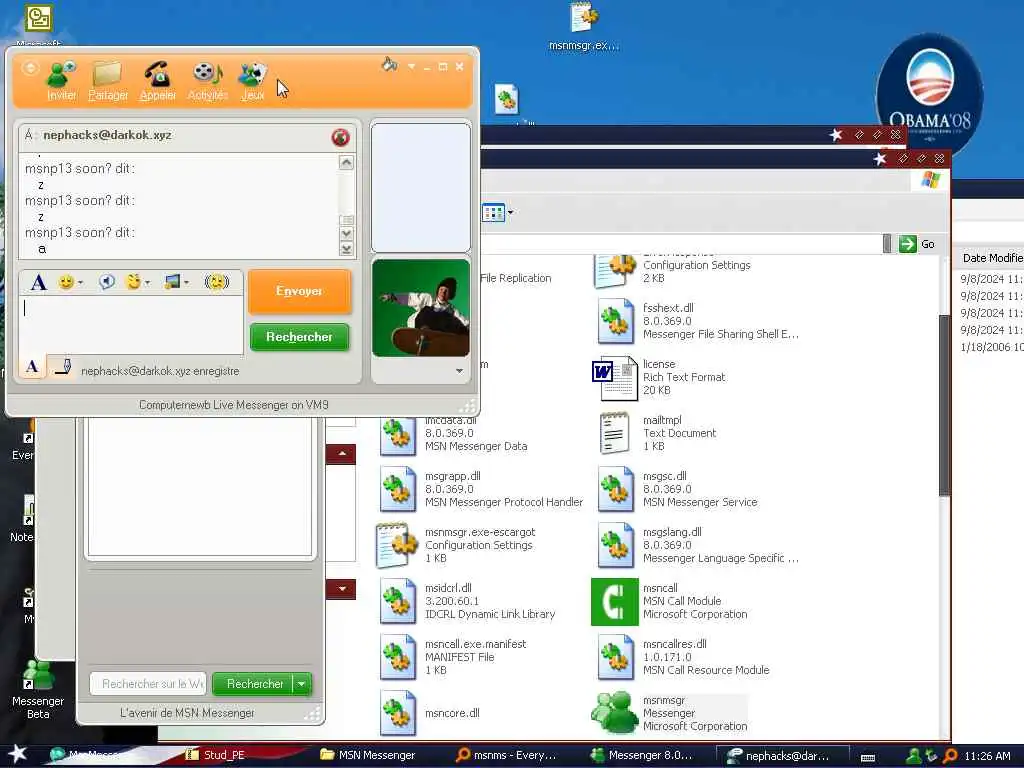Screen dimensions: 1024x768
Task: Start a call with Appeler
Action: click(157, 81)
